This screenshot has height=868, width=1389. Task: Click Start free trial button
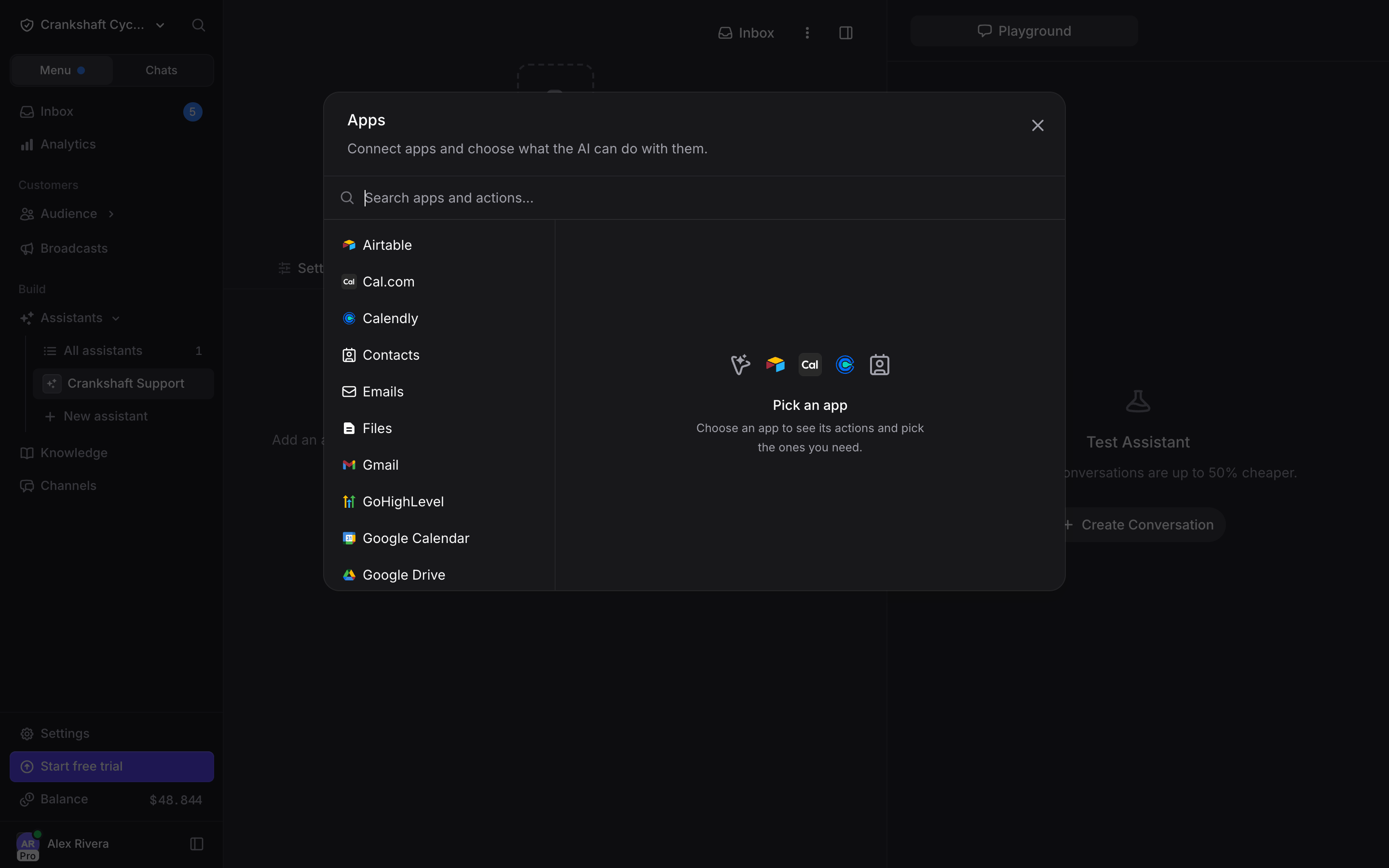[111, 766]
